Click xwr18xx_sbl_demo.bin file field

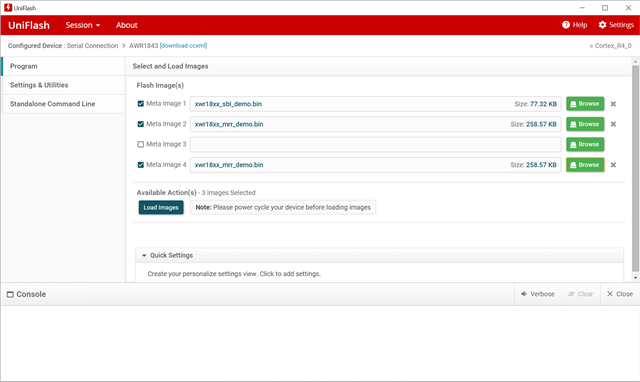point(376,104)
